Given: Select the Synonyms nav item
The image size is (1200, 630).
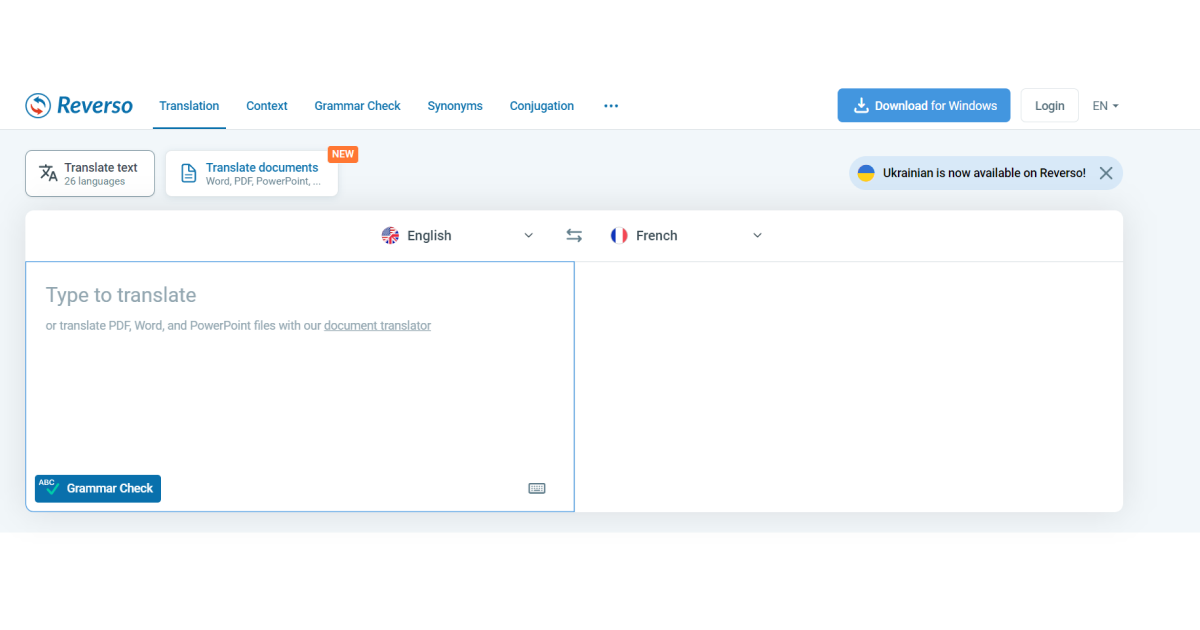Looking at the screenshot, I should (x=455, y=105).
